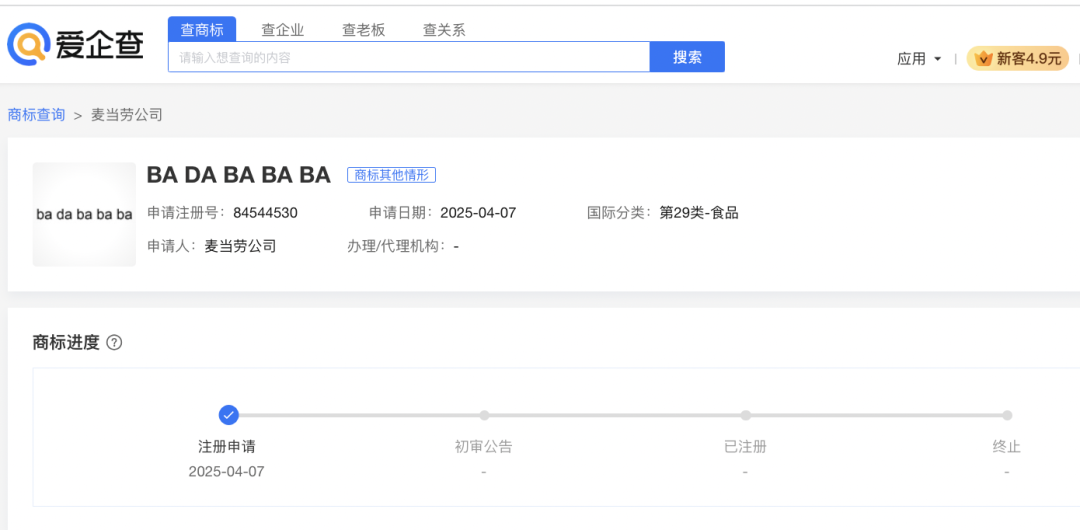Click the BA DA BA BA BA title
This screenshot has width=1080, height=530.
[239, 175]
